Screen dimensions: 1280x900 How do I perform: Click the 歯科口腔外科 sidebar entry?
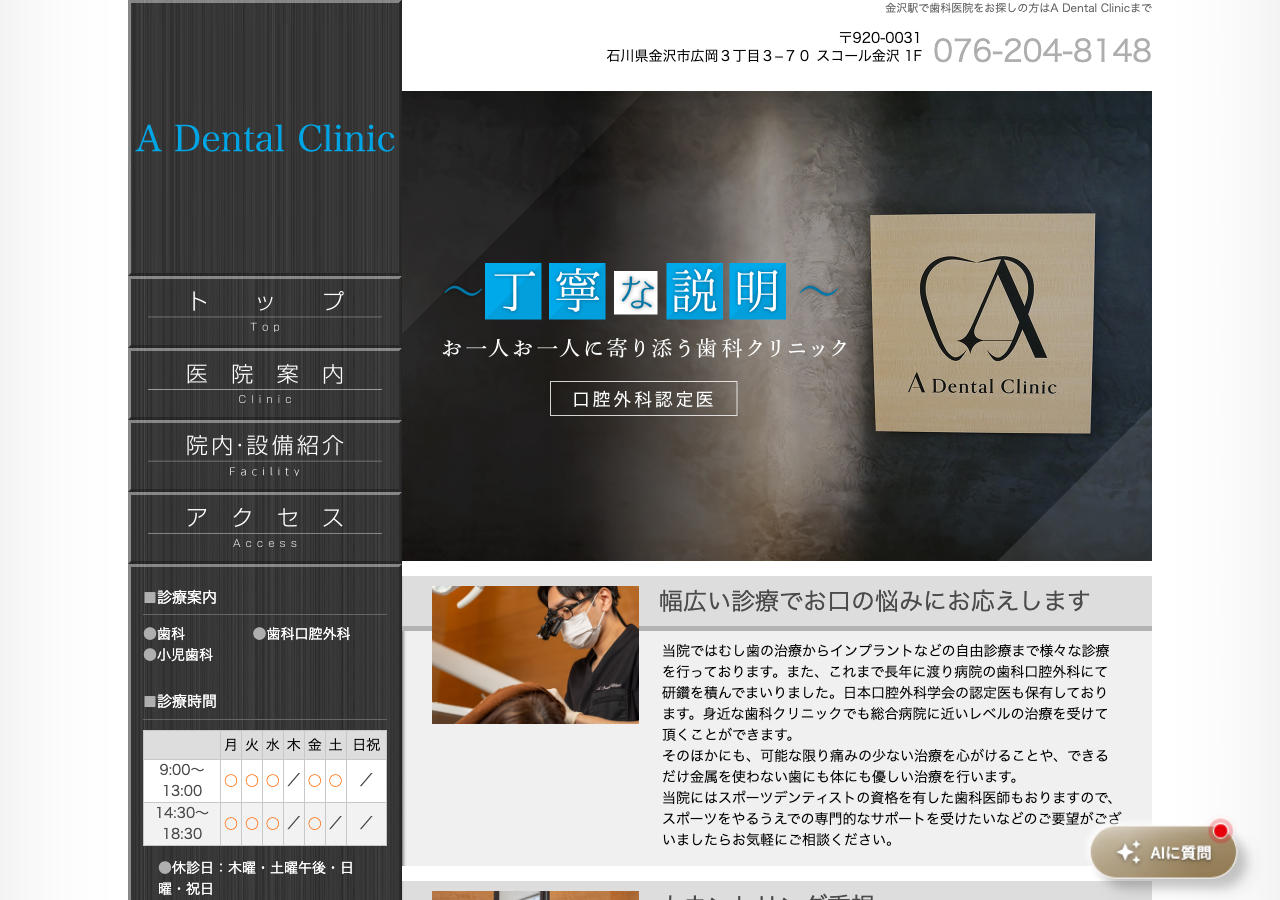pos(302,634)
